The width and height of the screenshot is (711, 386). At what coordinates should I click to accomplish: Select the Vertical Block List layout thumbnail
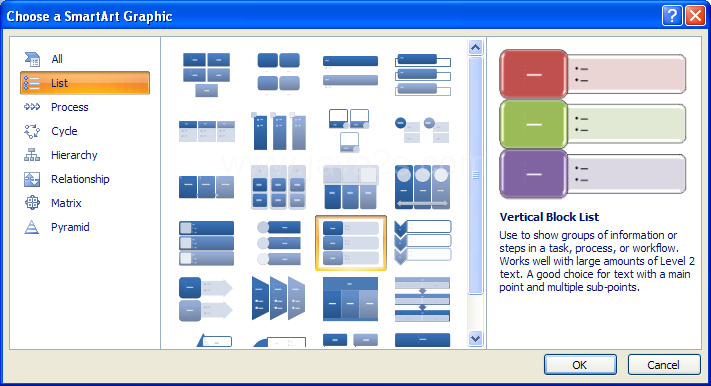(x=351, y=243)
